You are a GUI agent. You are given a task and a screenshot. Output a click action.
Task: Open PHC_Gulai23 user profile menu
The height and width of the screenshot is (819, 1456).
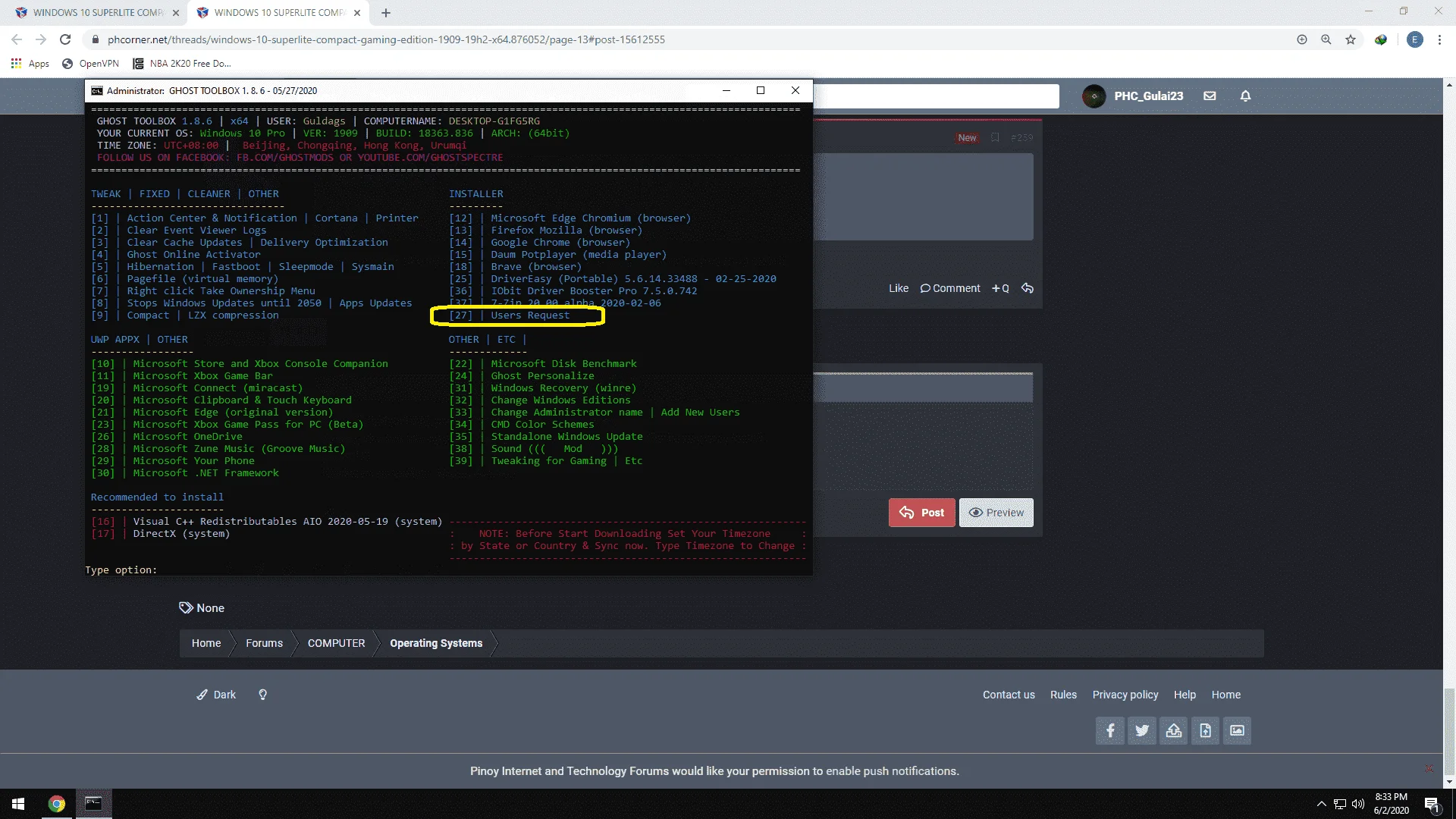[1133, 96]
